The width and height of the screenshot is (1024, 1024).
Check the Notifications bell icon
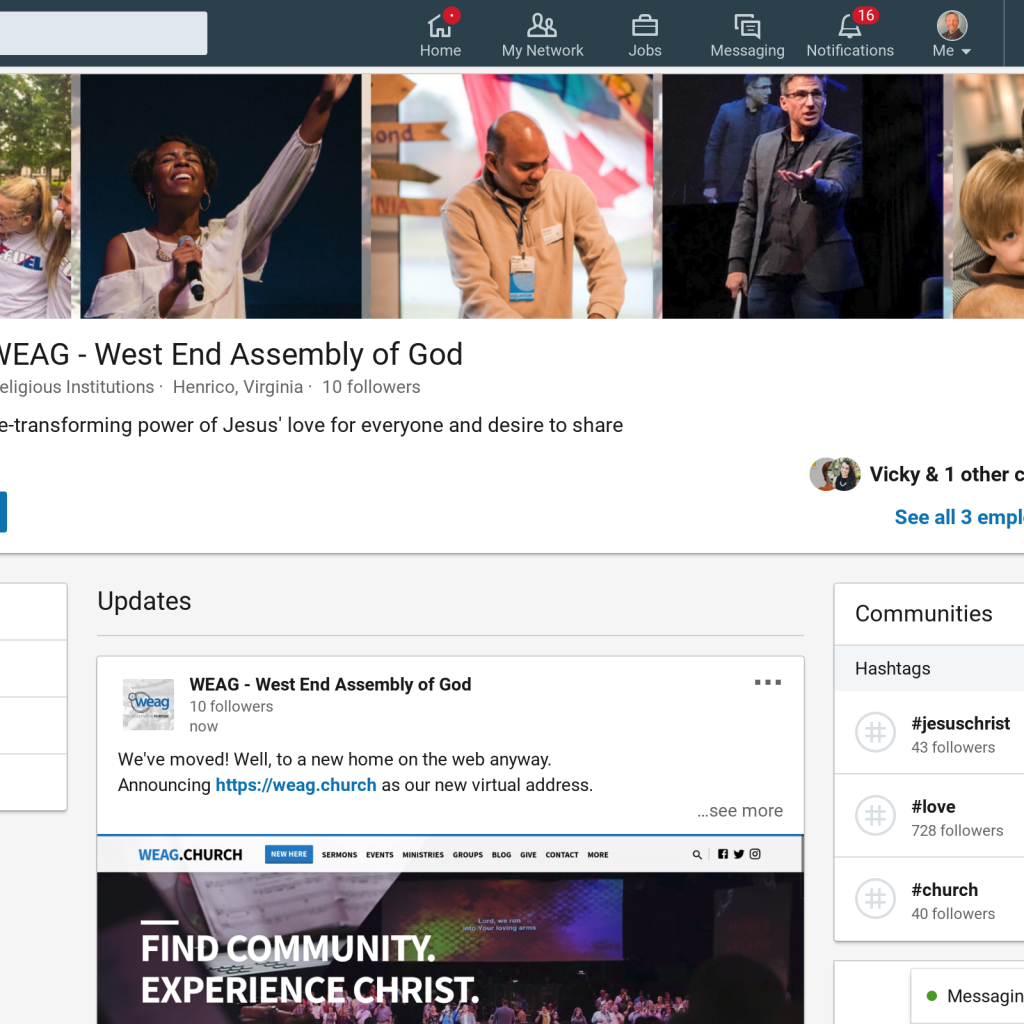pyautogui.click(x=849, y=25)
